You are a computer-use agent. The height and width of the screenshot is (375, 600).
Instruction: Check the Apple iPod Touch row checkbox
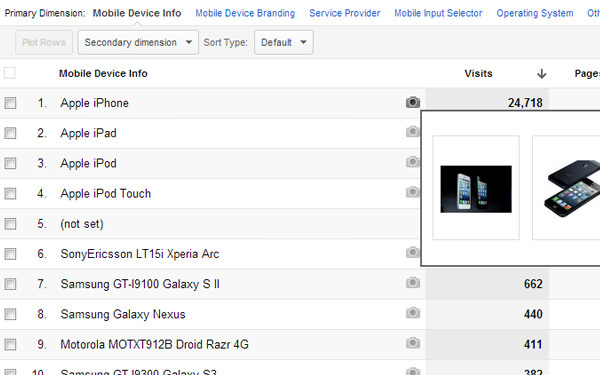(x=10, y=193)
